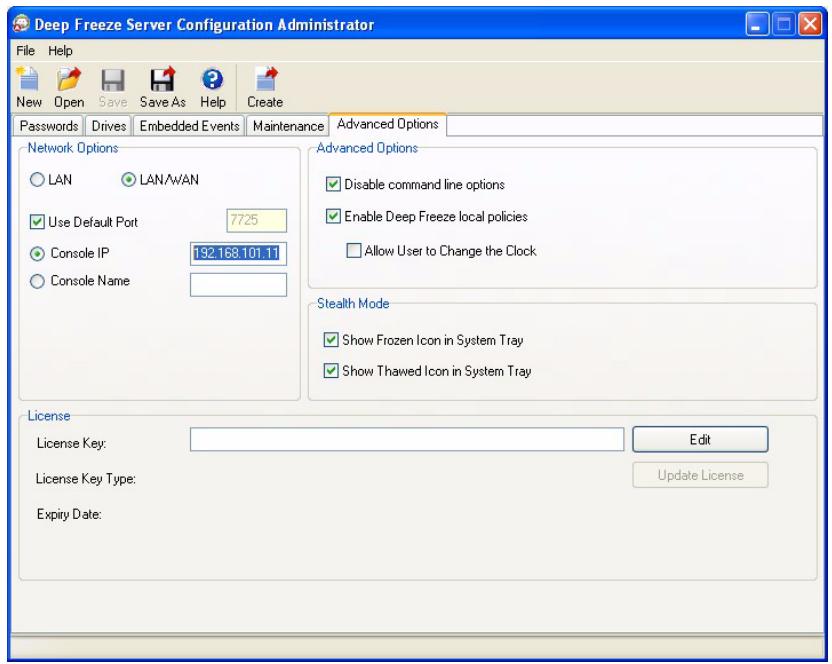Click the Save toolbar icon
Image resolution: width=832 pixels, height=664 pixels.
tap(112, 88)
